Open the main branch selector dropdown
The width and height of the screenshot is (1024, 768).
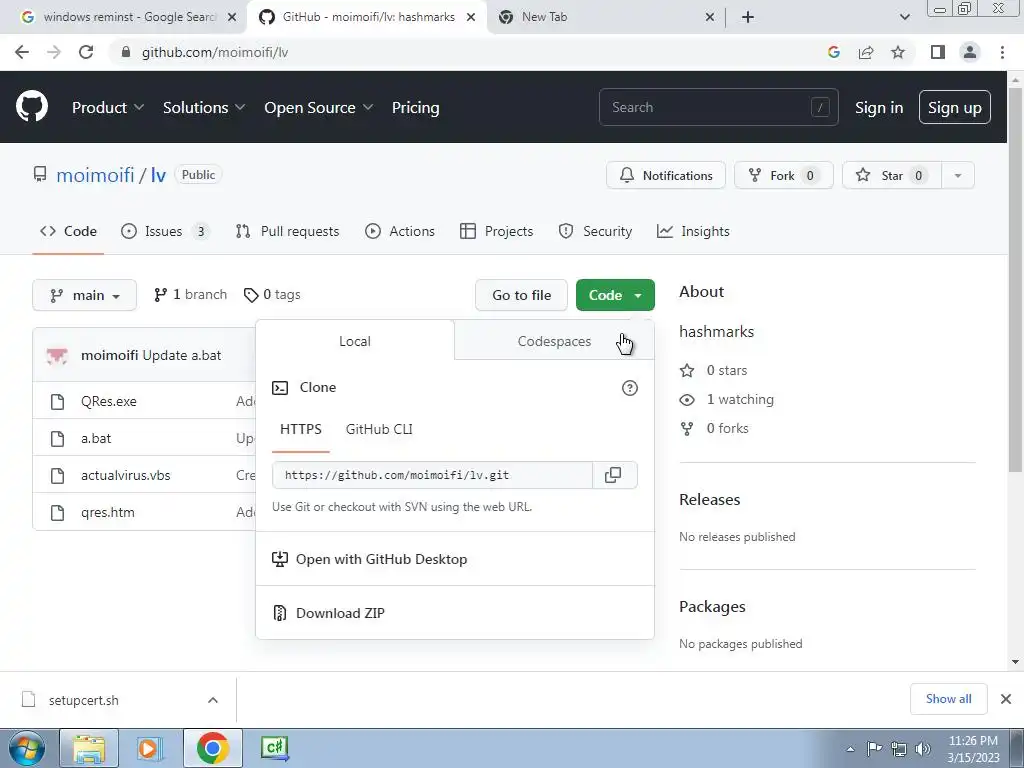(84, 295)
